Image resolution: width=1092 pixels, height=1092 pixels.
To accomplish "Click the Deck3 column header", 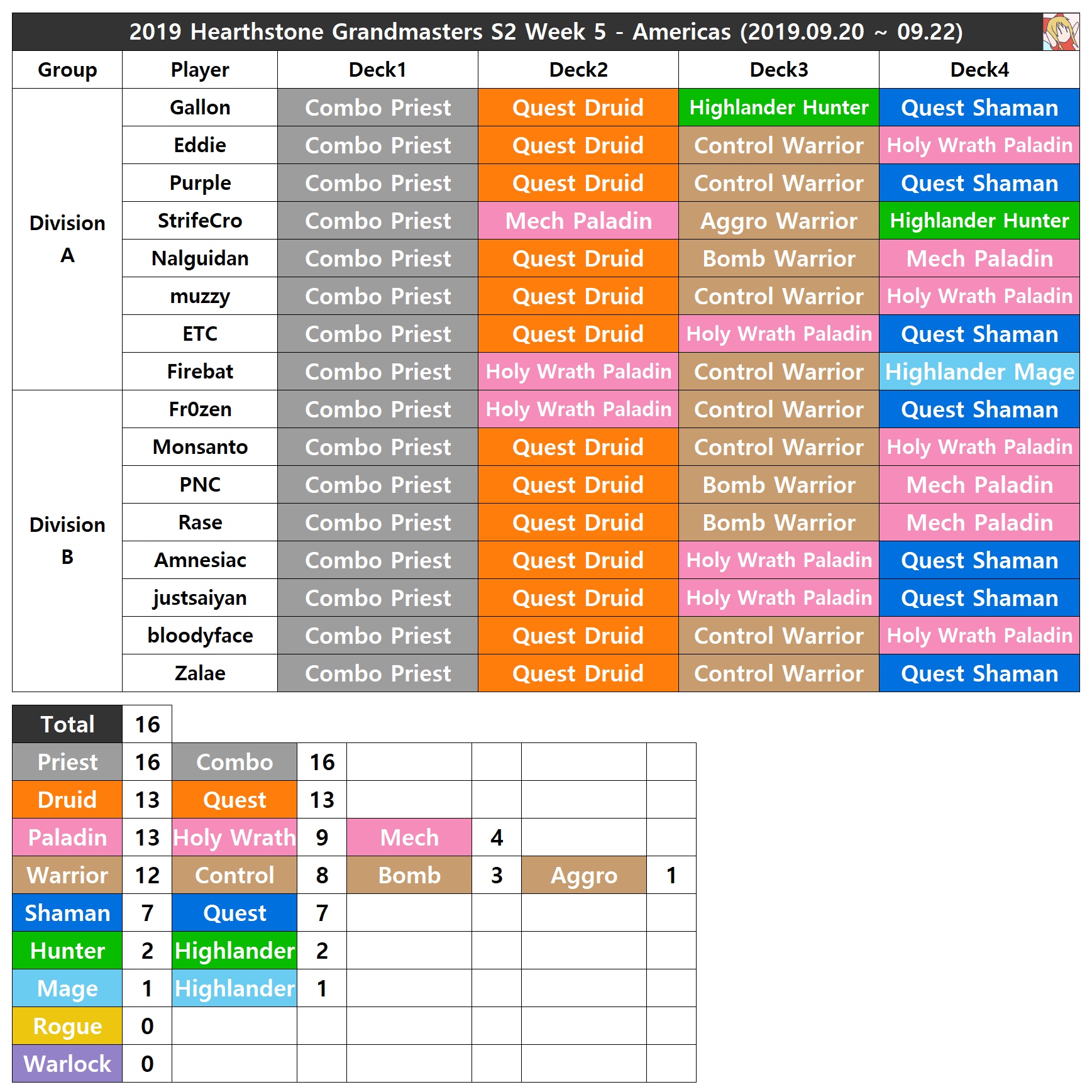I will click(x=778, y=70).
